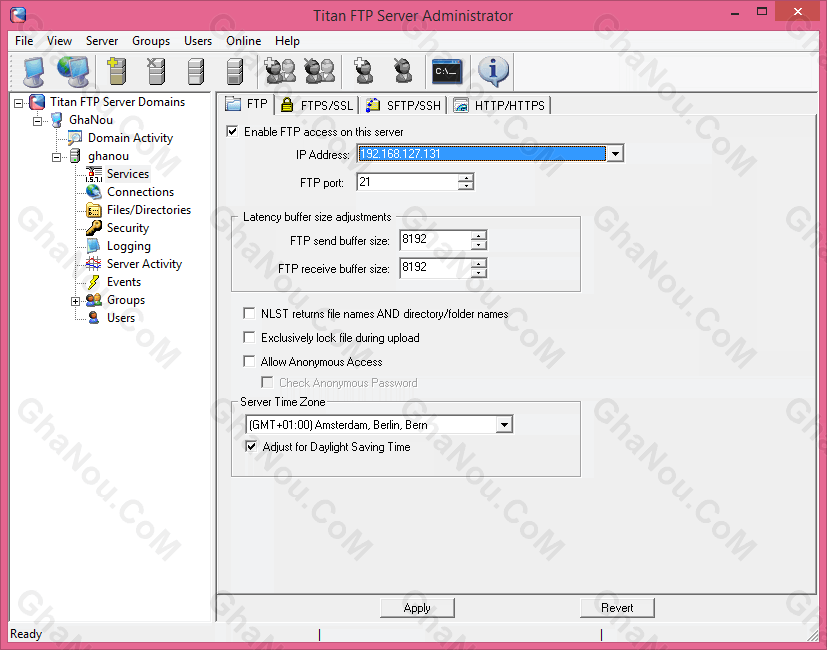The image size is (827, 650).
Task: Click the Logging notebook icon
Action: 94,246
